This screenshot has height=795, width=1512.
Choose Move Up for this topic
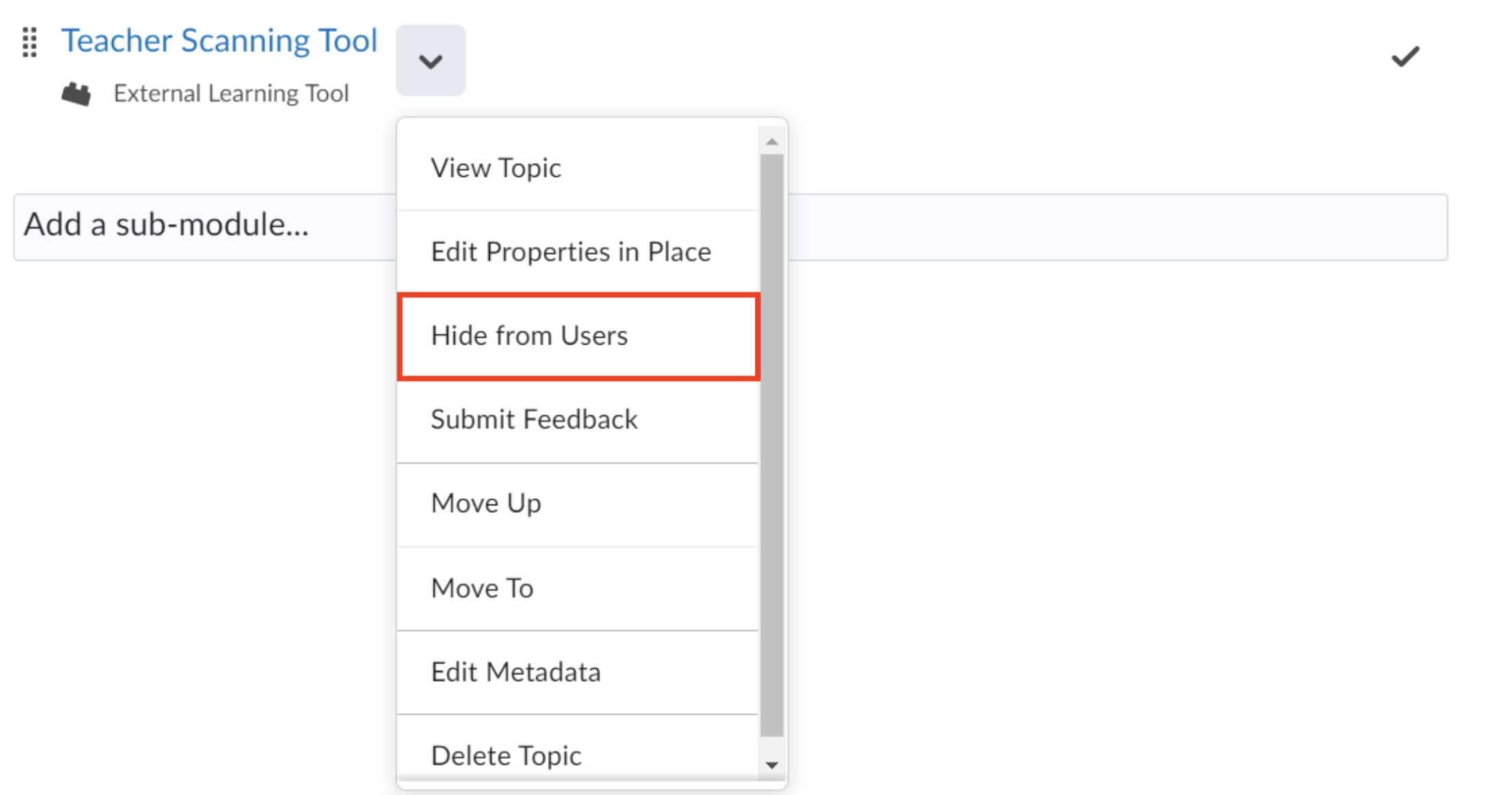486,504
